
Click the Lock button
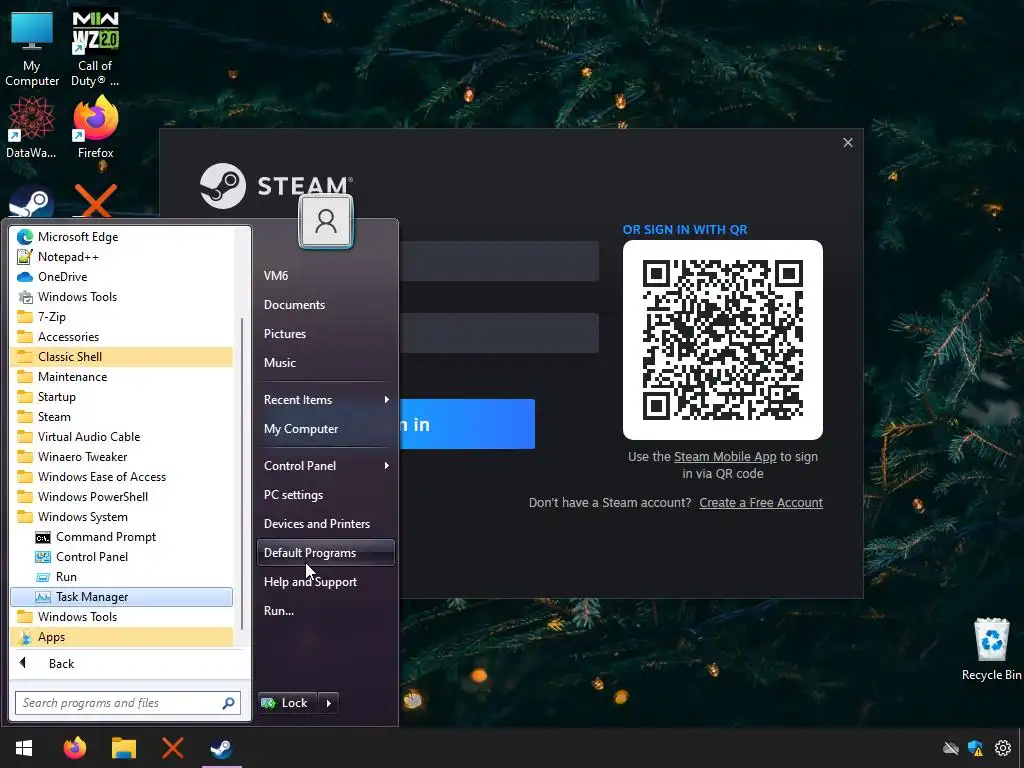(x=287, y=703)
